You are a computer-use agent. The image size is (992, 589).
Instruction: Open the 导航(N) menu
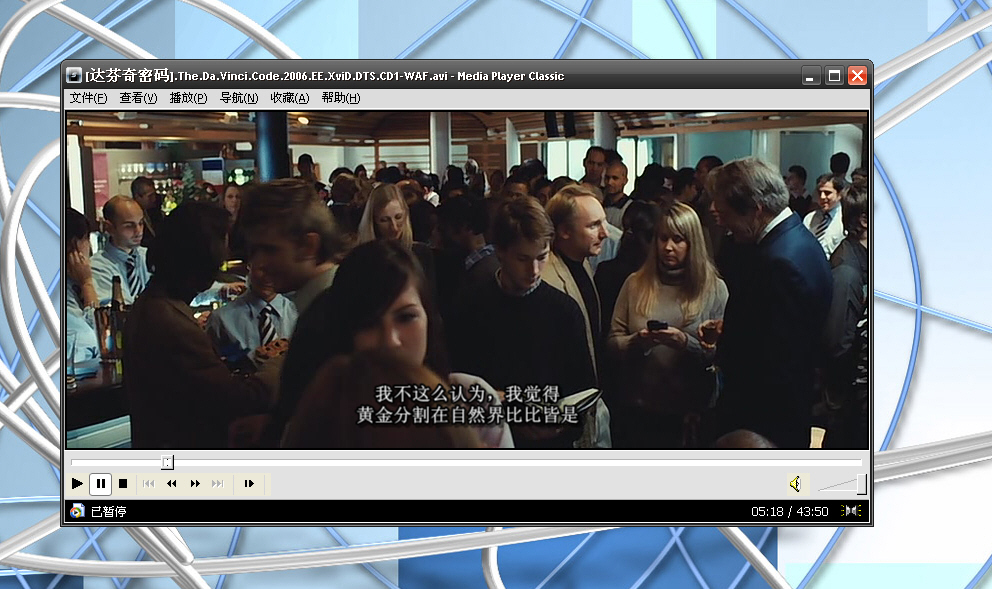239,98
